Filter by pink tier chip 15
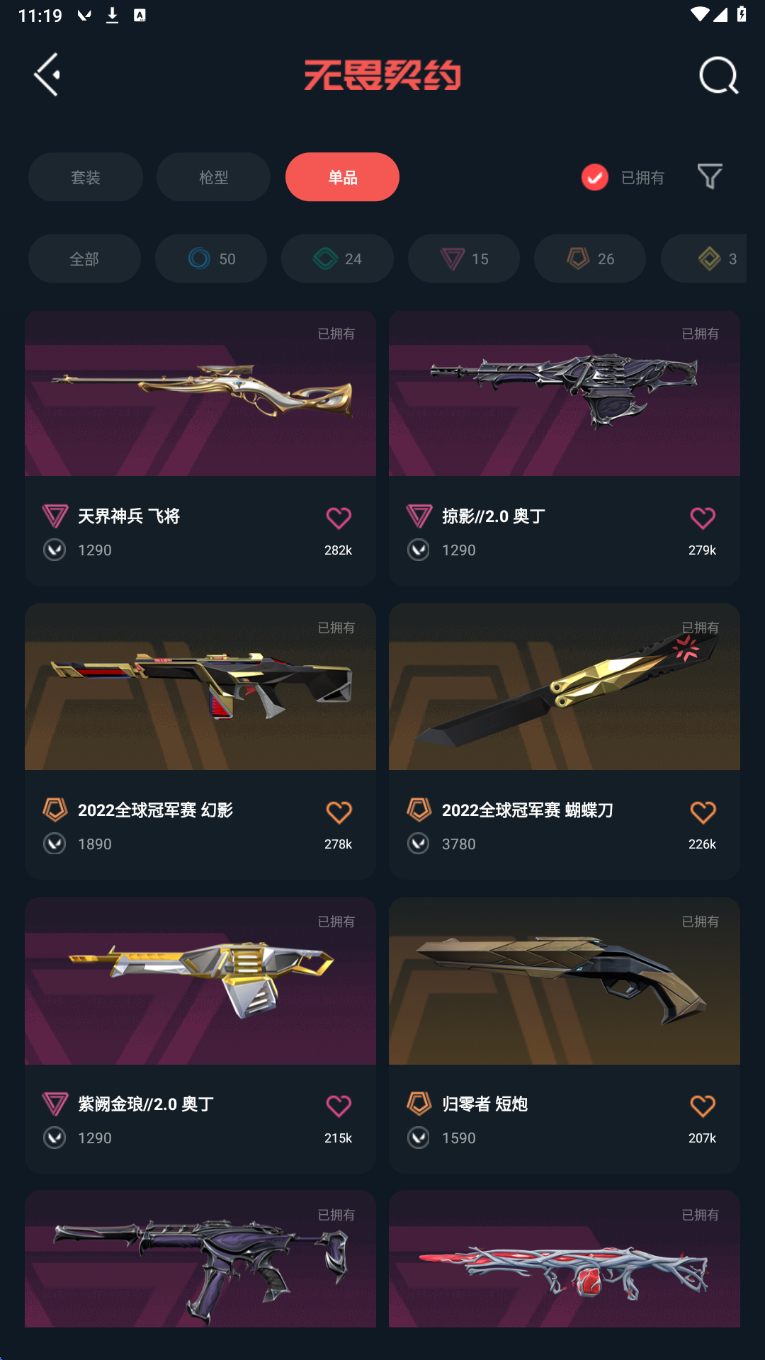765x1360 pixels. tap(464, 259)
